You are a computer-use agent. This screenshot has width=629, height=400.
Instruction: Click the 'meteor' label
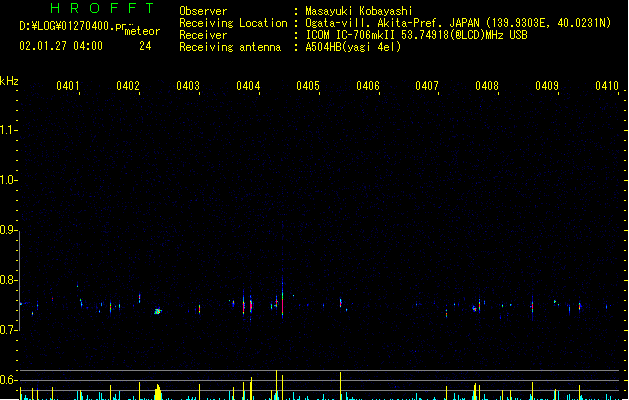click(142, 31)
